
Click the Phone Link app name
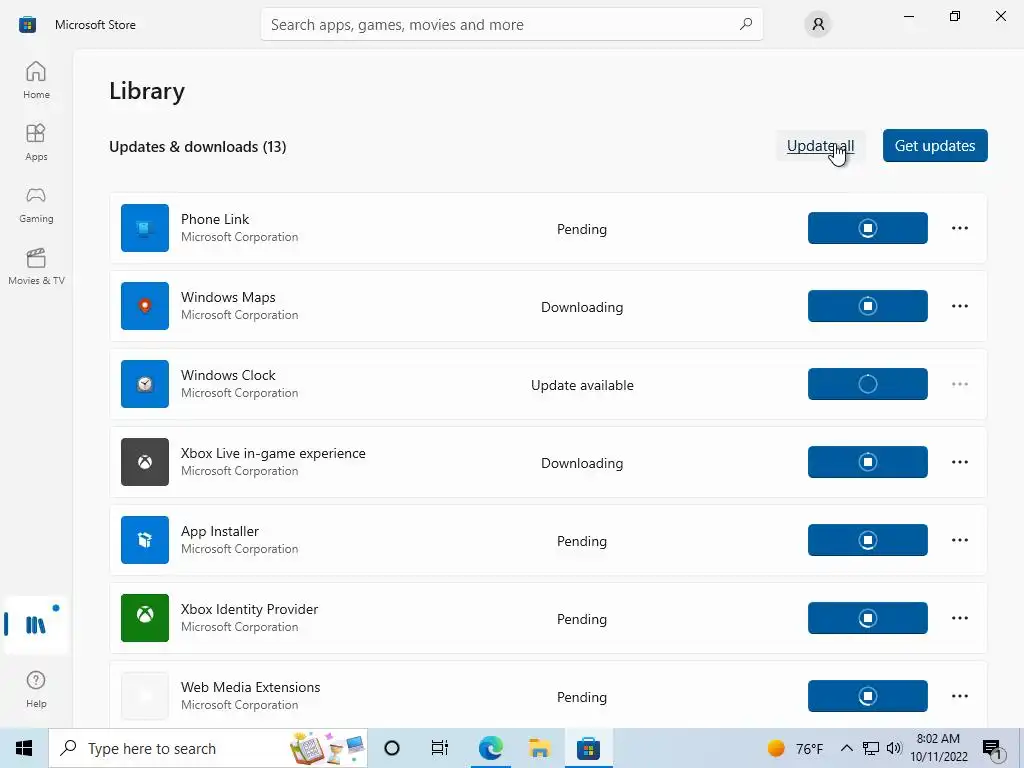[215, 219]
